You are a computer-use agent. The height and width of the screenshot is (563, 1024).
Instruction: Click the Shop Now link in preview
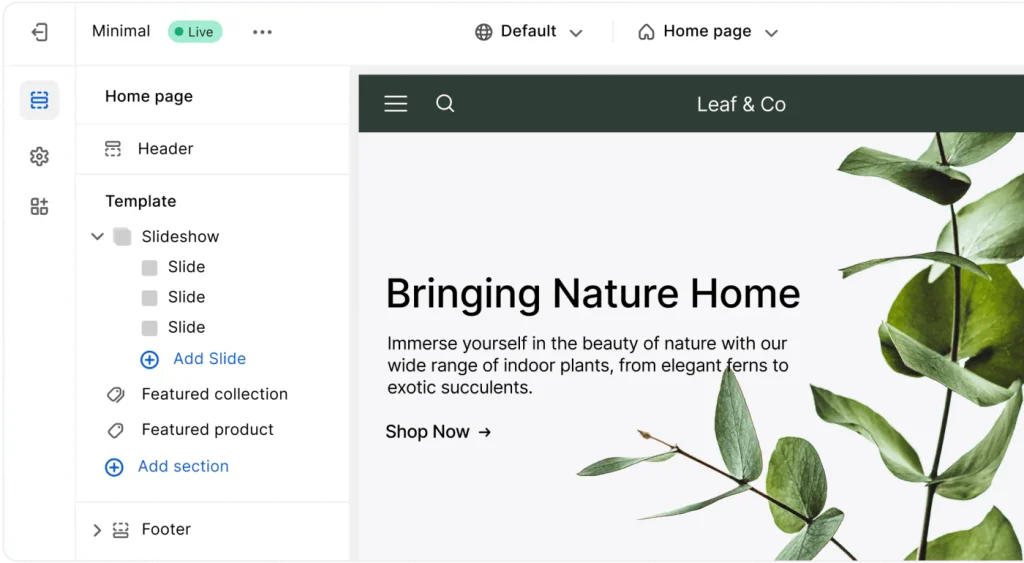click(438, 432)
